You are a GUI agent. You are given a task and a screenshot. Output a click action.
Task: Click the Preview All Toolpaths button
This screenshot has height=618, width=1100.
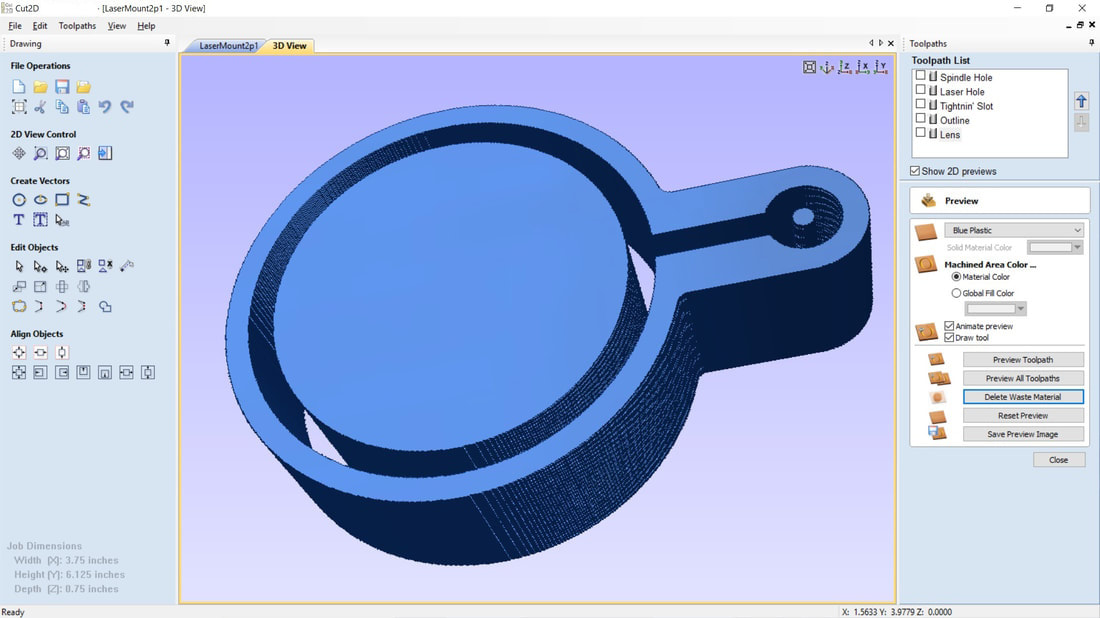[x=1022, y=378]
